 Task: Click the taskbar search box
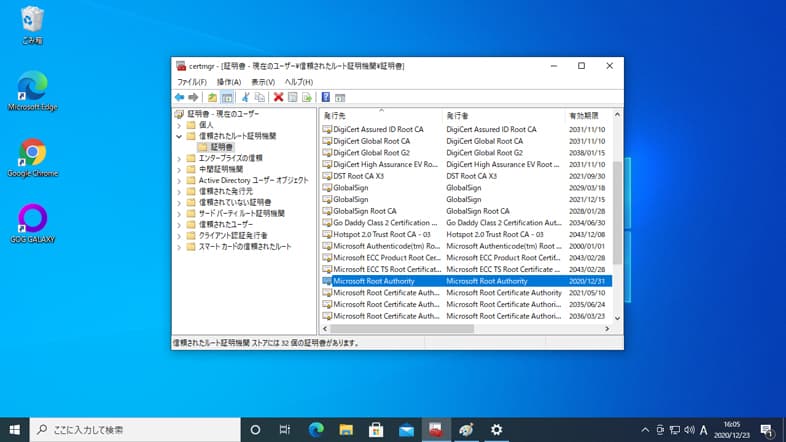coord(135,429)
